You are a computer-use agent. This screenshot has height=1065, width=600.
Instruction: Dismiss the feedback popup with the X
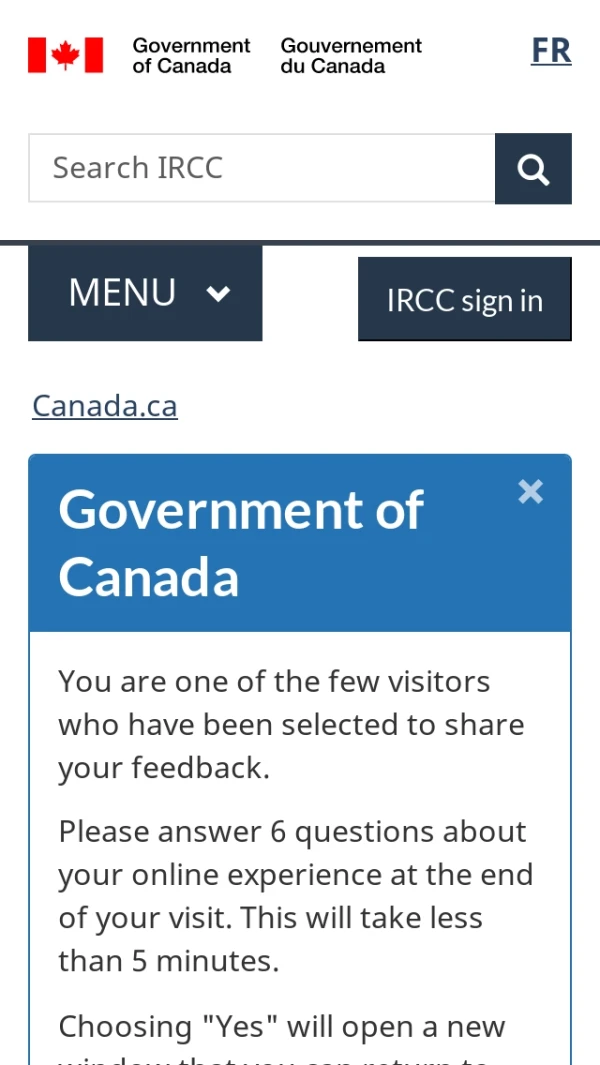[531, 491]
